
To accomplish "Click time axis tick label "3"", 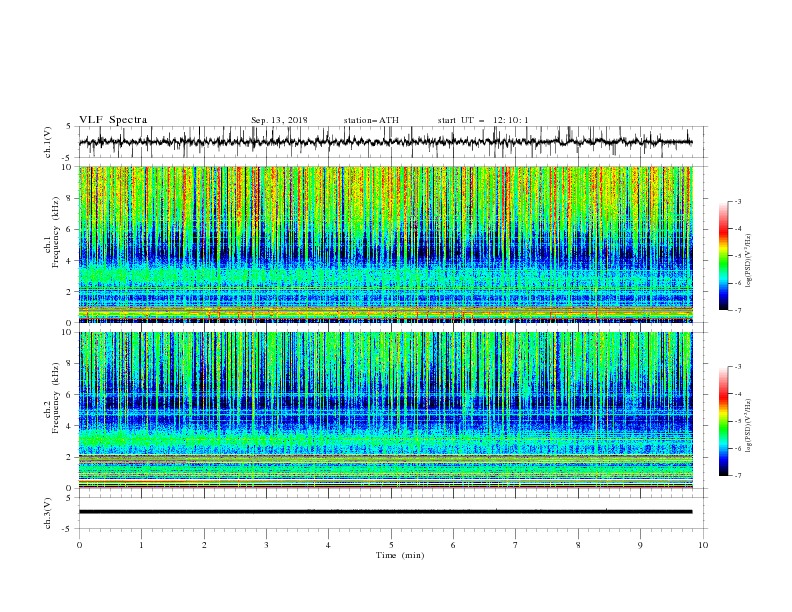I will point(266,545).
